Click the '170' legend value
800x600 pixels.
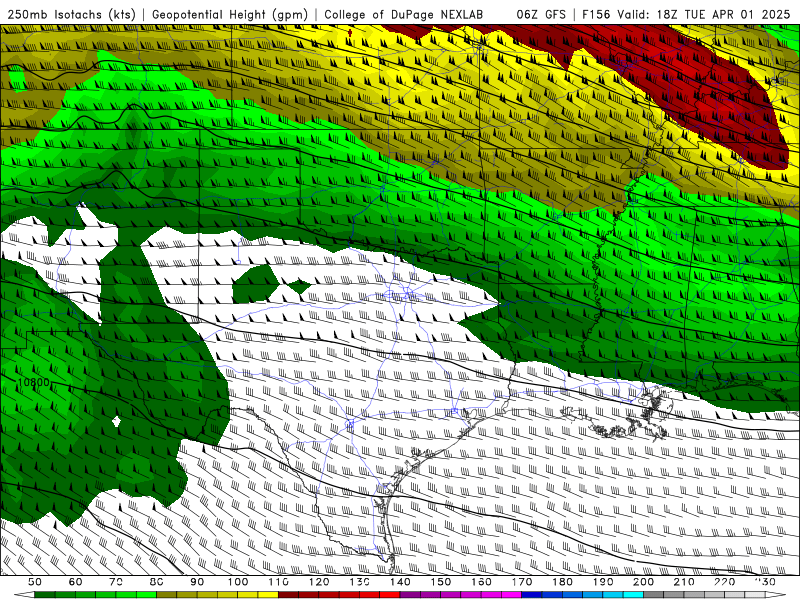(522, 582)
